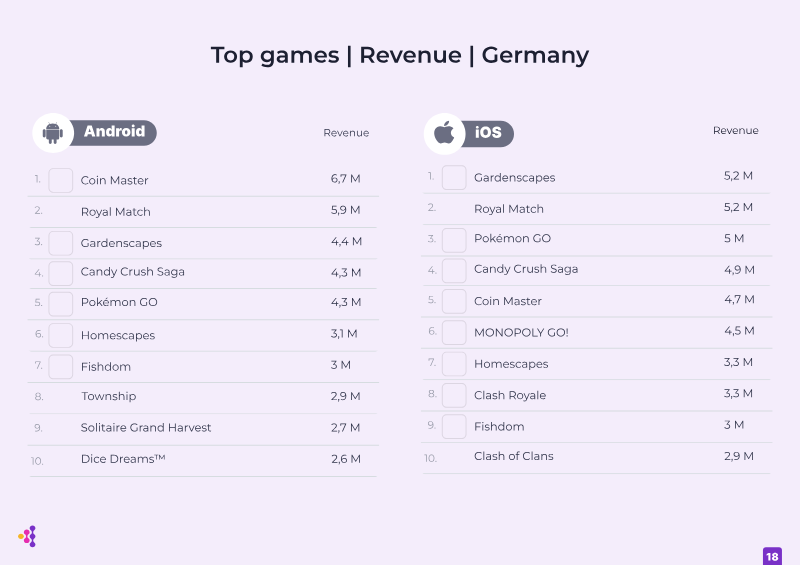Click the icon box beside Android Fishdom
Image resolution: width=800 pixels, height=565 pixels.
click(61, 366)
